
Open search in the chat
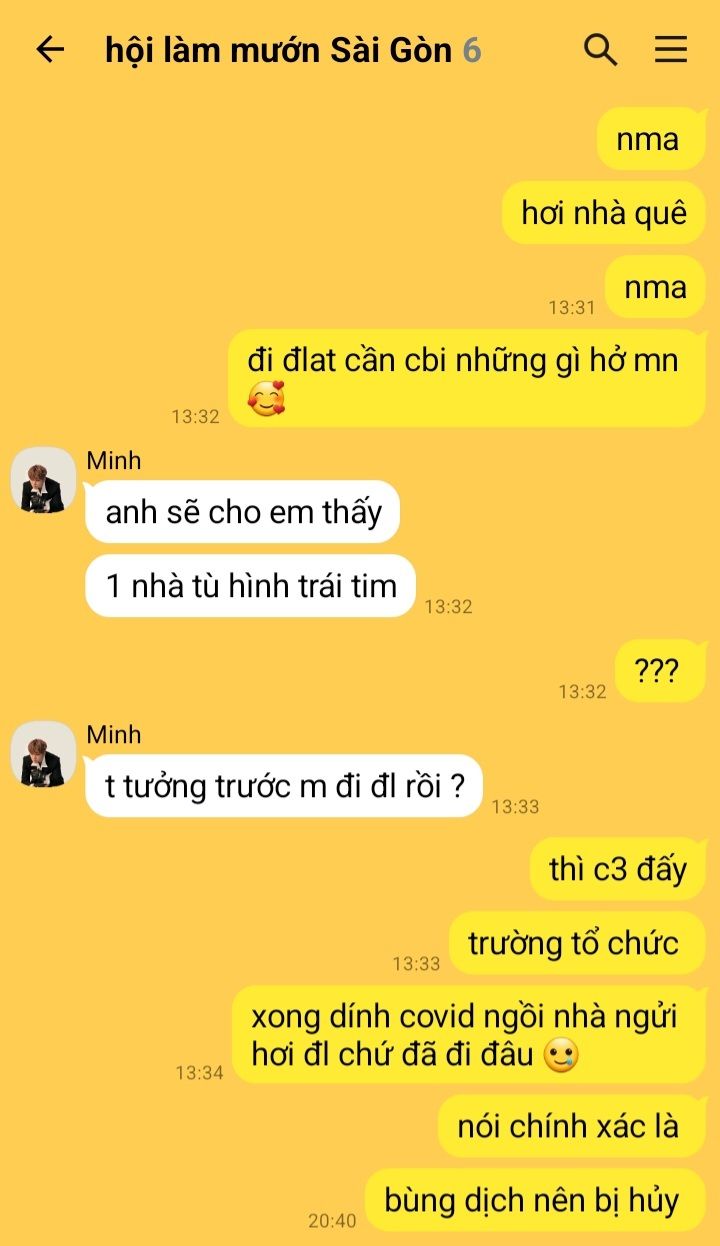tap(600, 49)
